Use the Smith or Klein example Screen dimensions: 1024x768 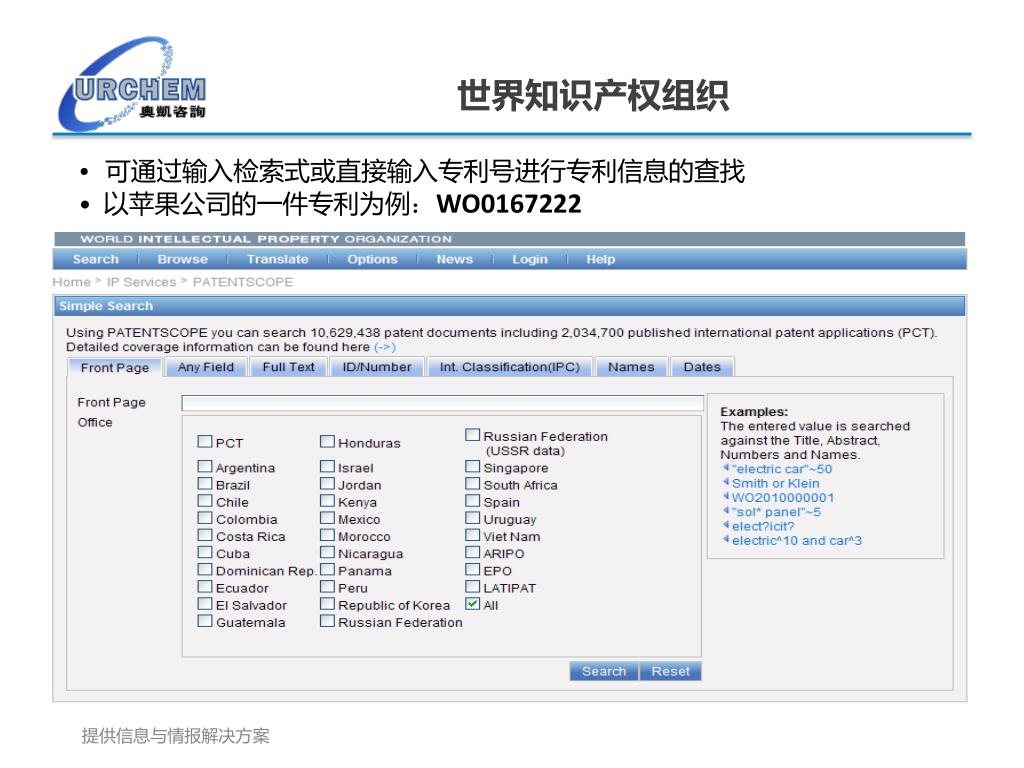775,483
